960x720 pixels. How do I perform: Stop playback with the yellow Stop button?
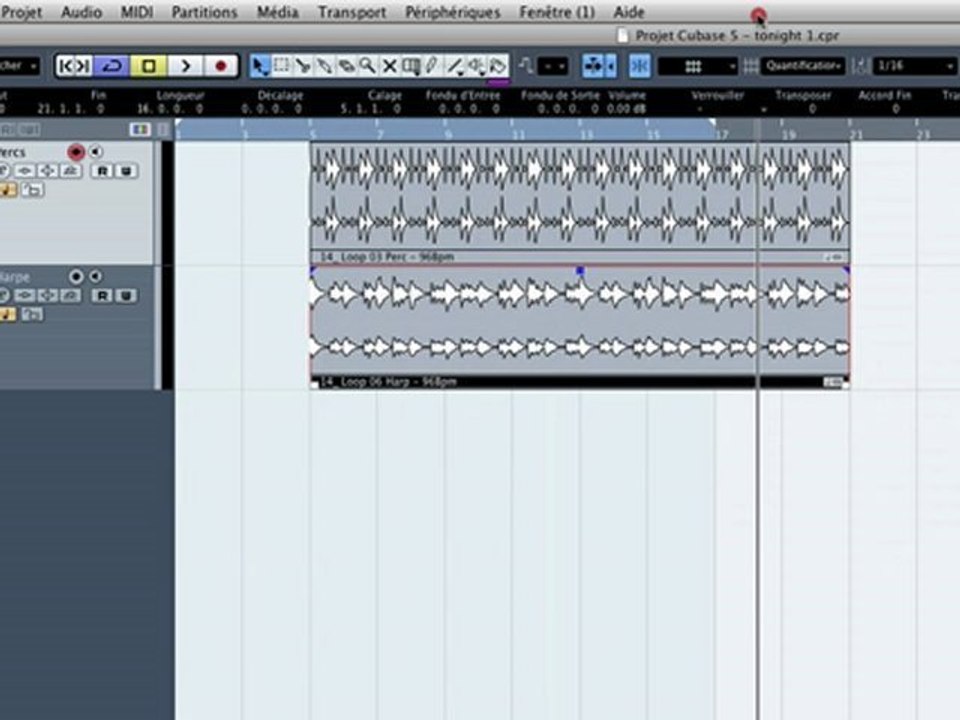[148, 66]
